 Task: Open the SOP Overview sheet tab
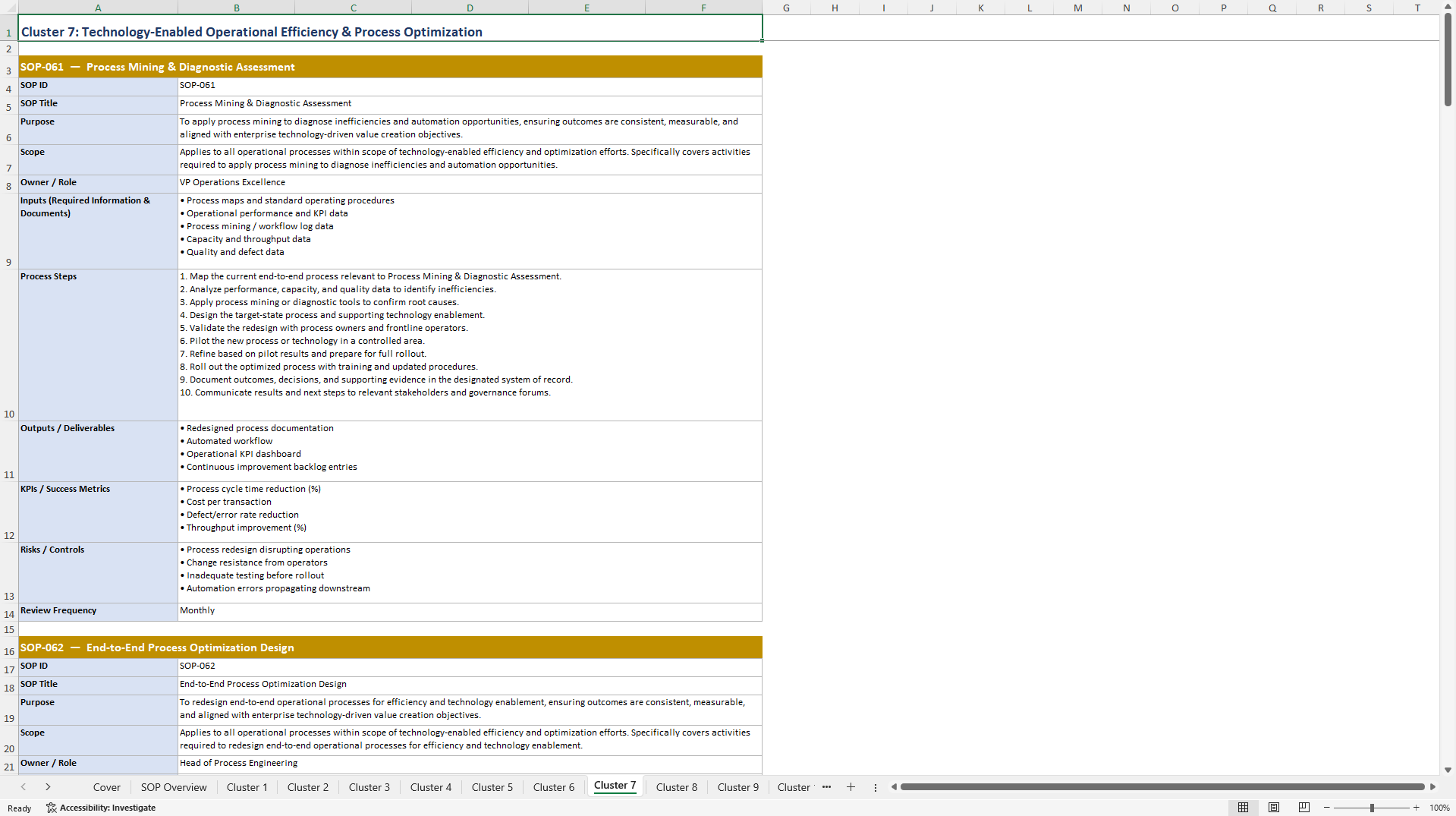[174, 787]
